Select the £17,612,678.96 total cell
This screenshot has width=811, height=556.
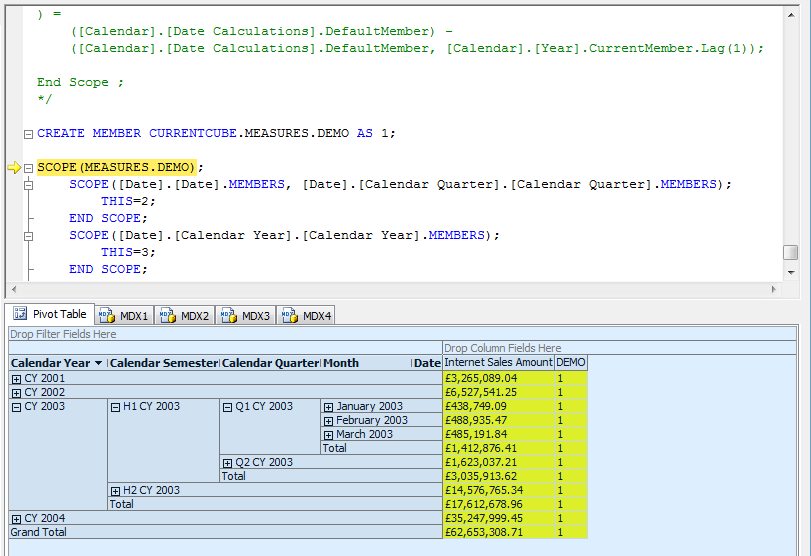coord(499,504)
